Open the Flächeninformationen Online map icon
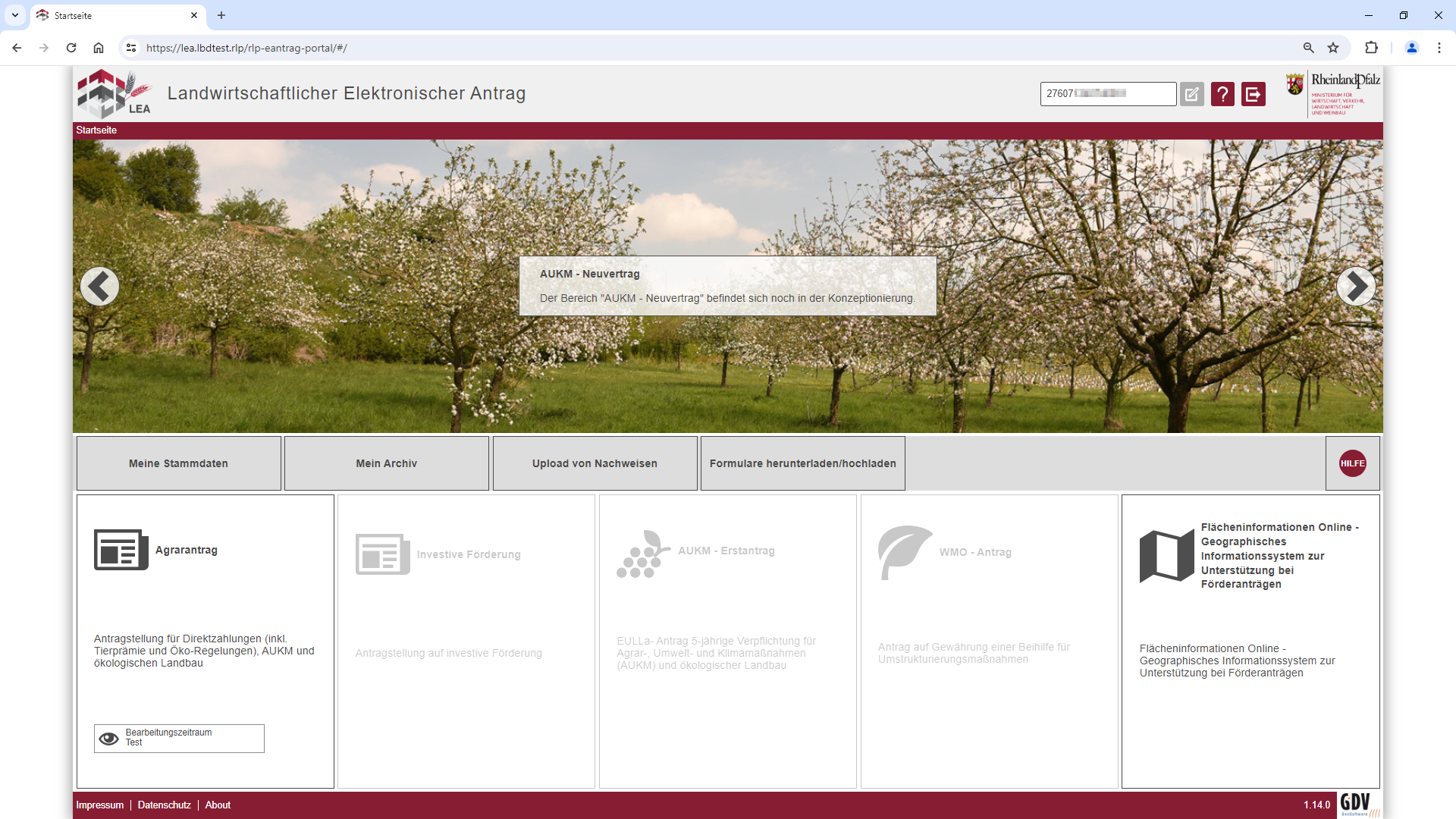Viewport: 1456px width, 819px height. coord(1166,556)
